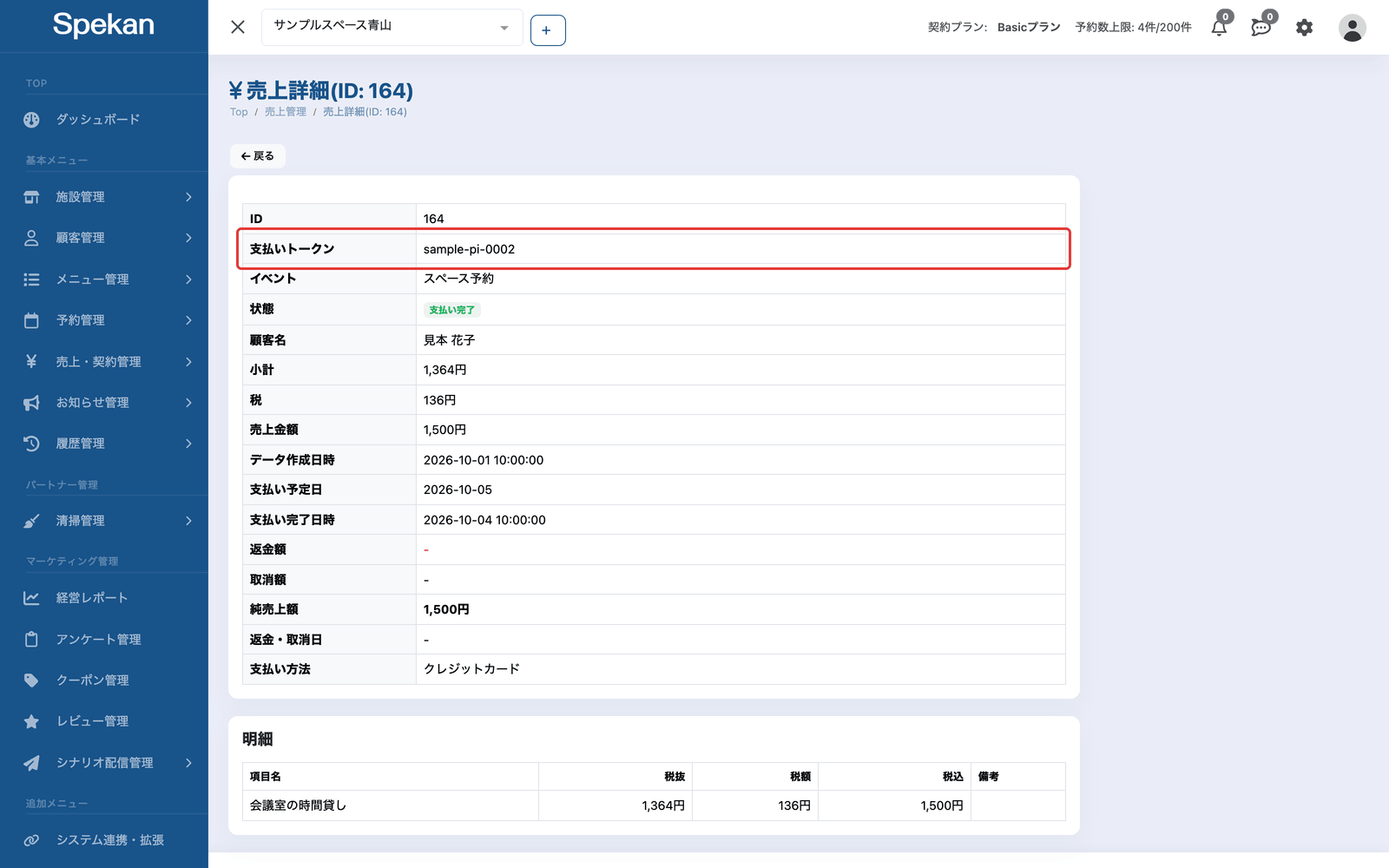Image resolution: width=1389 pixels, height=868 pixels.
Task: Add a new space with plus button
Action: pyautogui.click(x=548, y=30)
